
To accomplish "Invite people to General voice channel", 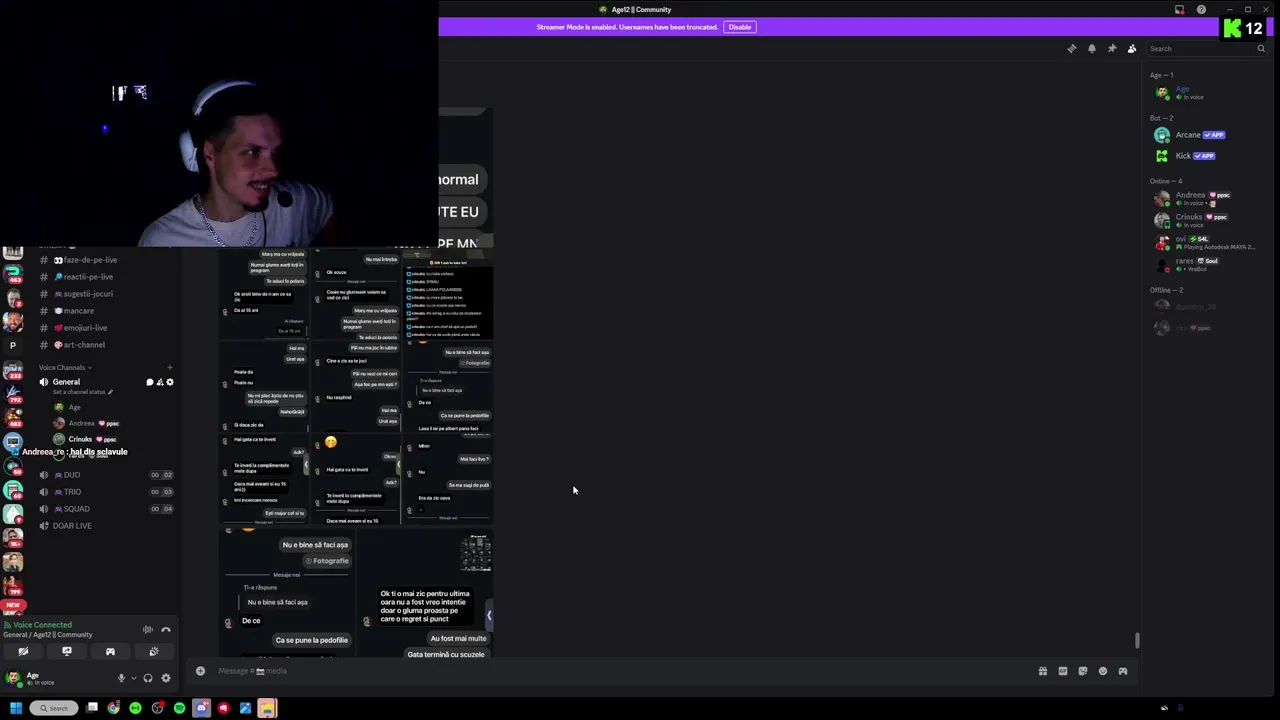I will point(159,382).
